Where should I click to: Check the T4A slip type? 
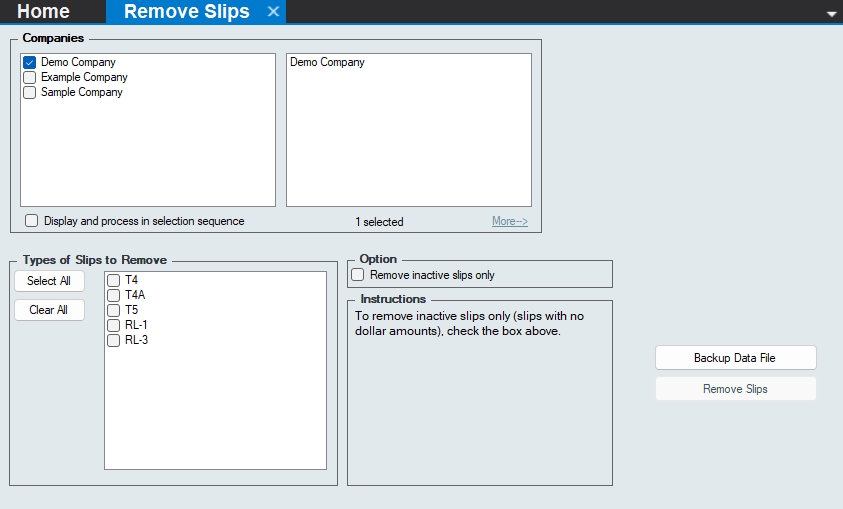(x=114, y=295)
